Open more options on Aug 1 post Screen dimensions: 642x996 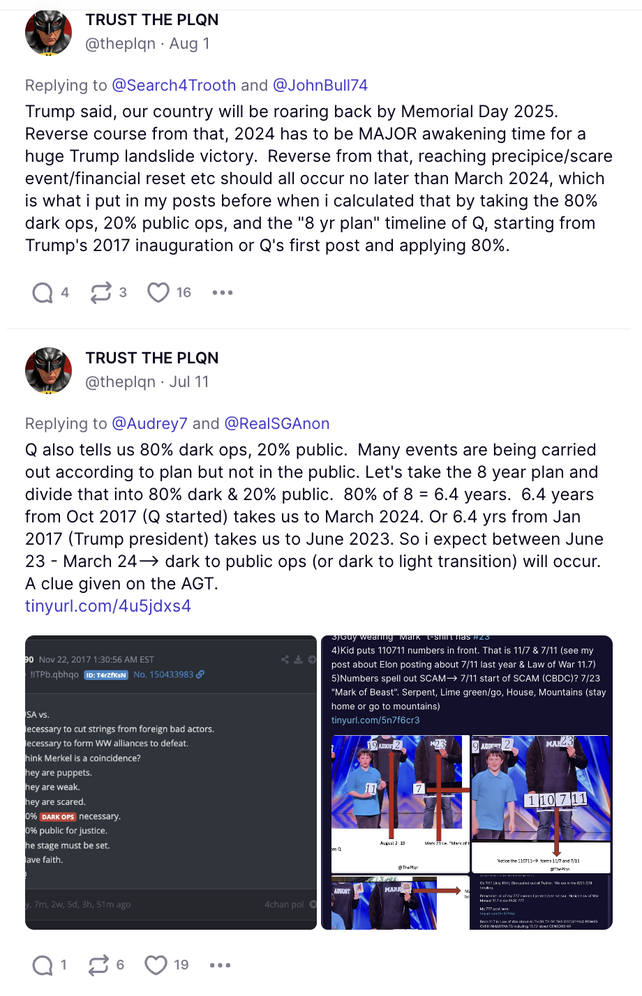[222, 293]
